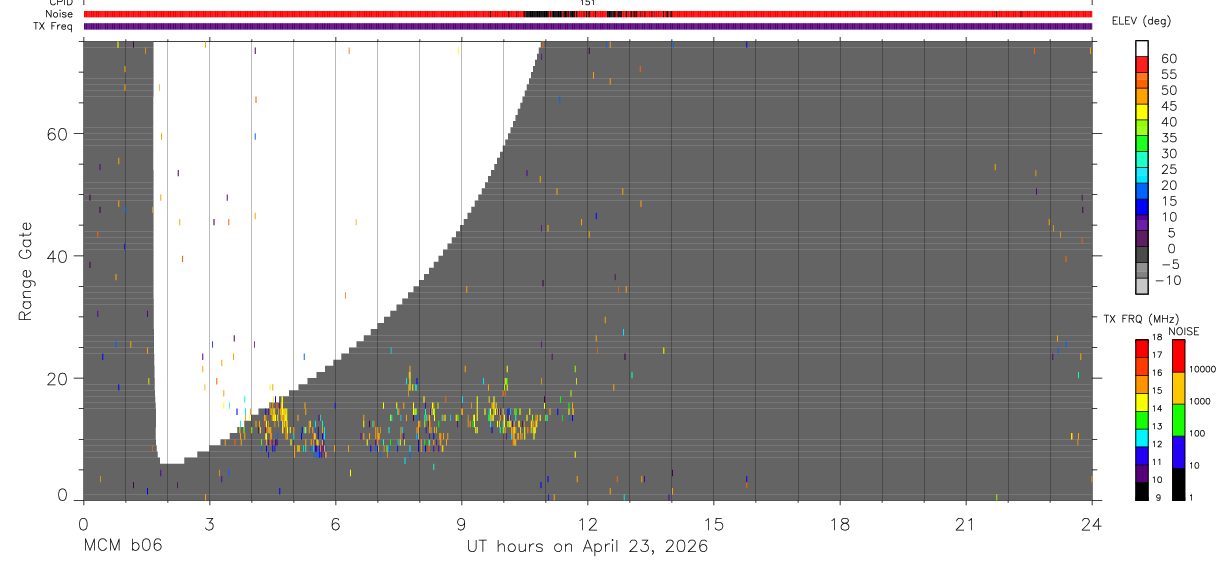Viewport: 1228px width, 567px height.
Task: Click the '151' CPID value at top
Action: [588, 3]
